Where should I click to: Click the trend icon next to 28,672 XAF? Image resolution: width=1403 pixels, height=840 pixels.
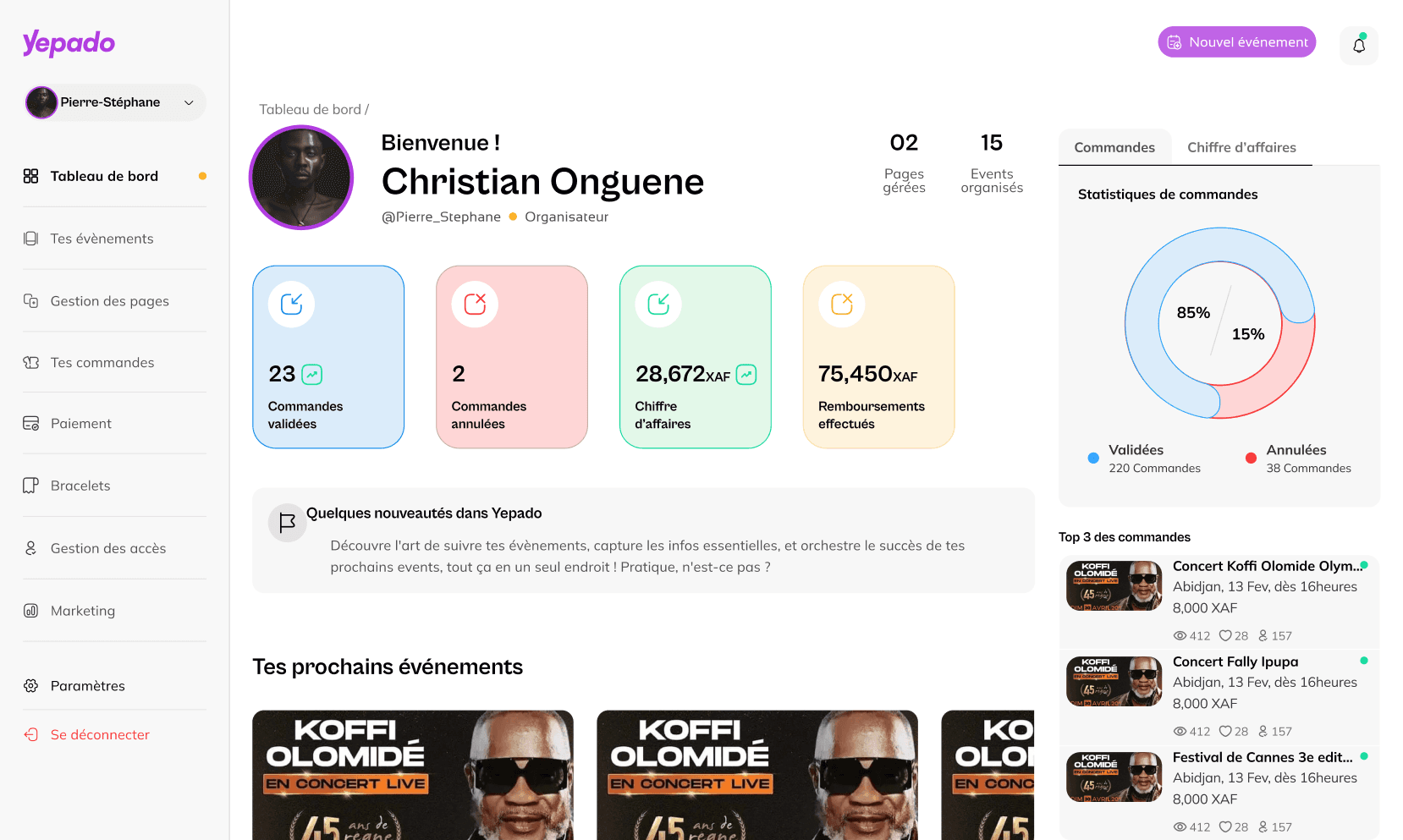(746, 375)
